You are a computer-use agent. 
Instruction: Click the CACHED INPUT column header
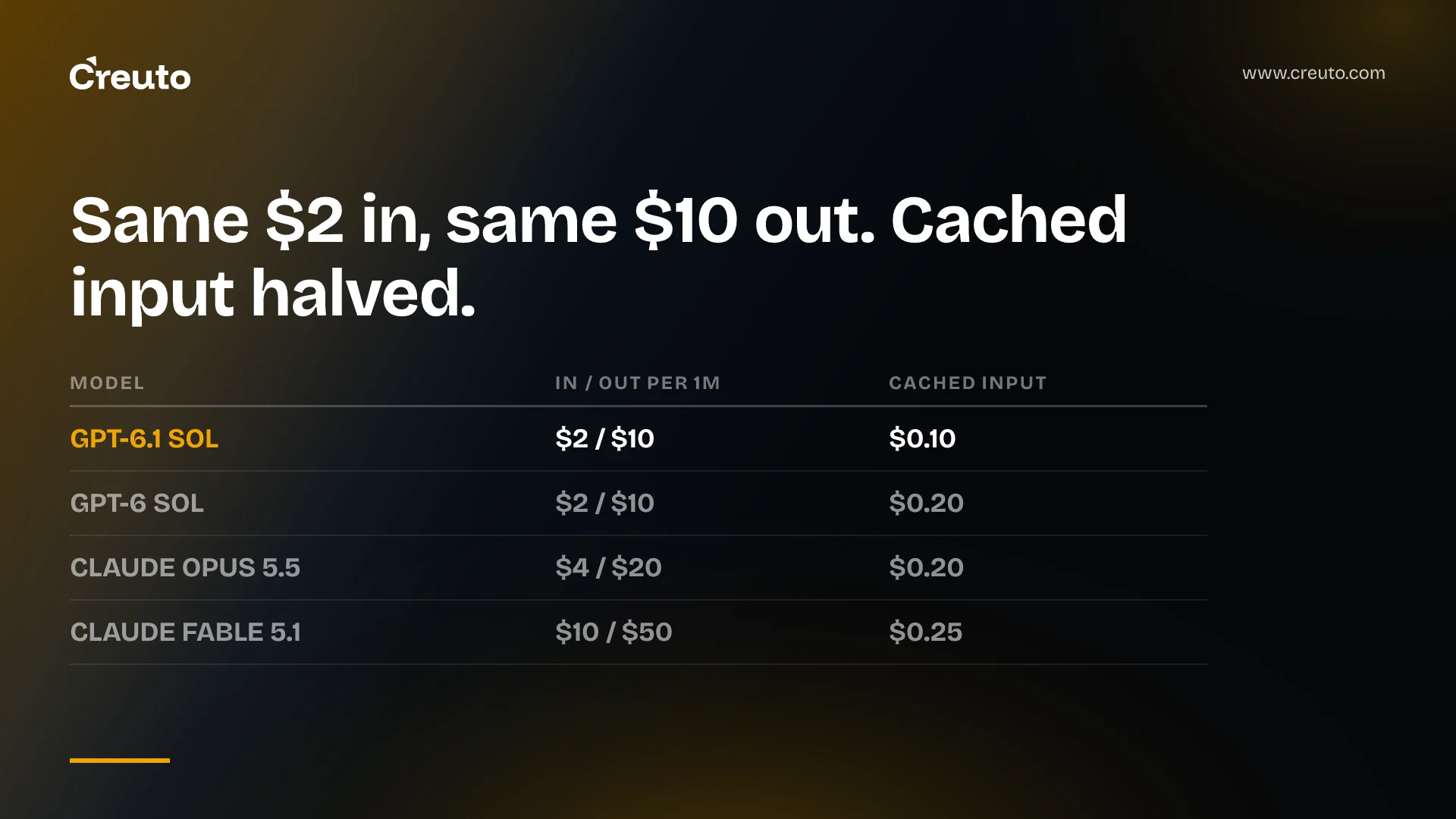tap(968, 383)
